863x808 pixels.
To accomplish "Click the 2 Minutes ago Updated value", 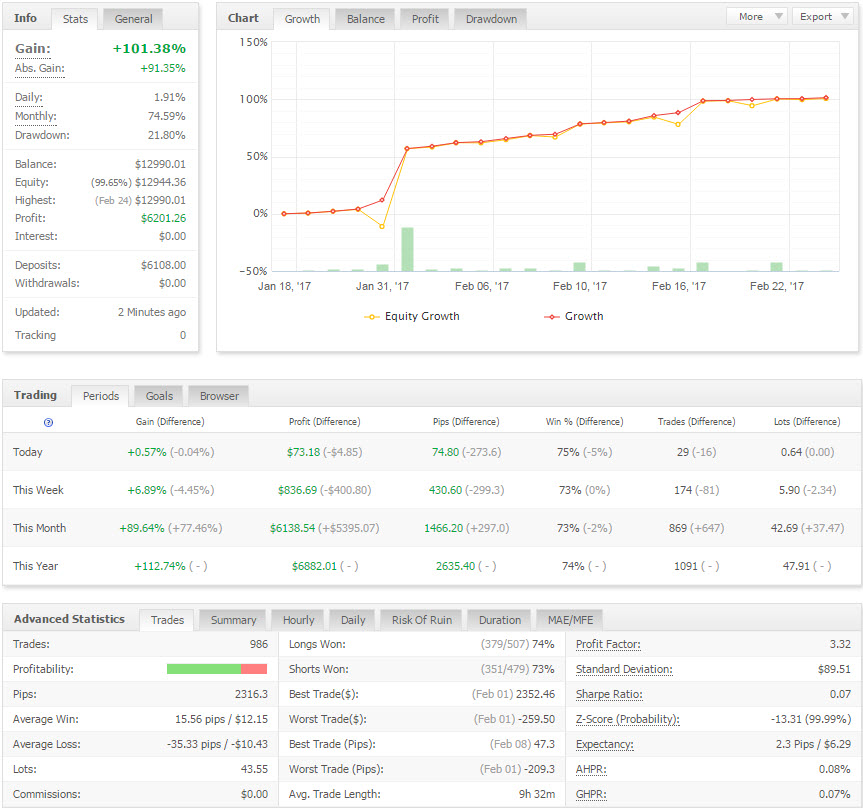I will [x=152, y=312].
